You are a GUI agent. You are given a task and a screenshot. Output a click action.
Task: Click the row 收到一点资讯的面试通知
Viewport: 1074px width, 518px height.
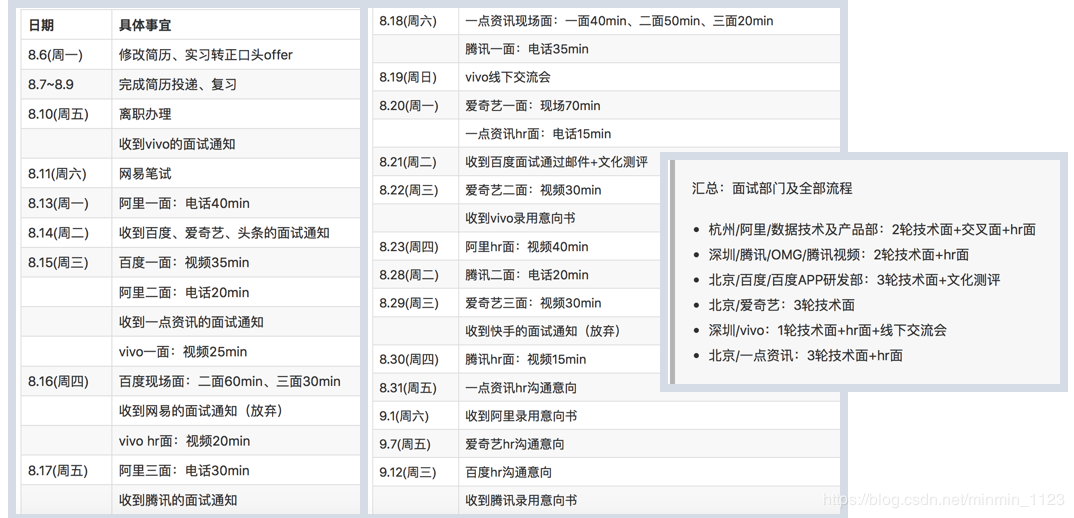(x=190, y=322)
